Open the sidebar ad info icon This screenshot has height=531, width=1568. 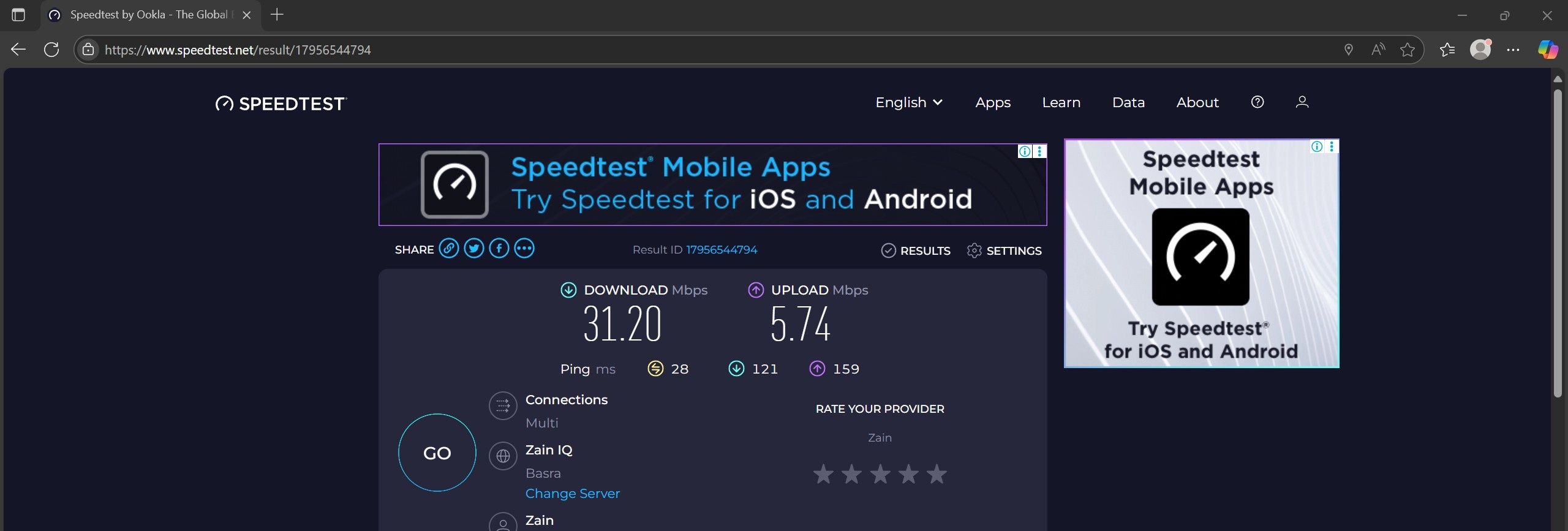click(x=1317, y=146)
